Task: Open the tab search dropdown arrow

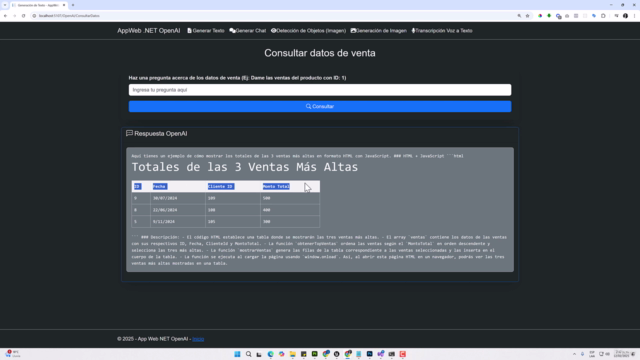Action: point(5,5)
